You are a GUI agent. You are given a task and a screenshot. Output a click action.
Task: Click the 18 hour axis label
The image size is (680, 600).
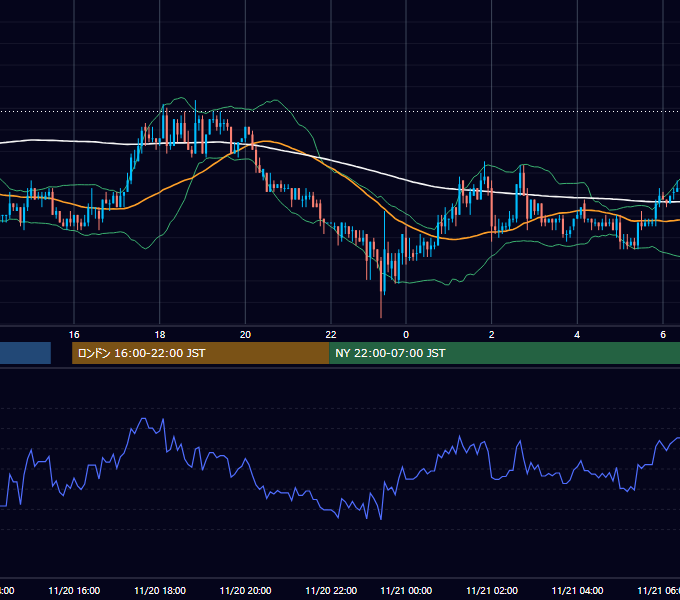[160, 335]
